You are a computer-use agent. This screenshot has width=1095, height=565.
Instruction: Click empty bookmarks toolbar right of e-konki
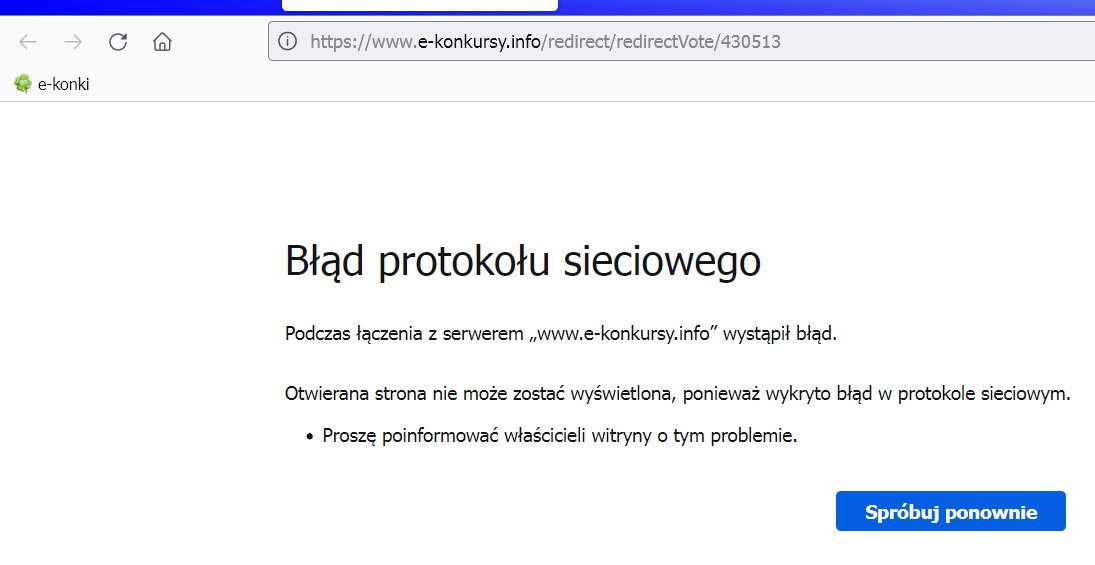[500, 85]
